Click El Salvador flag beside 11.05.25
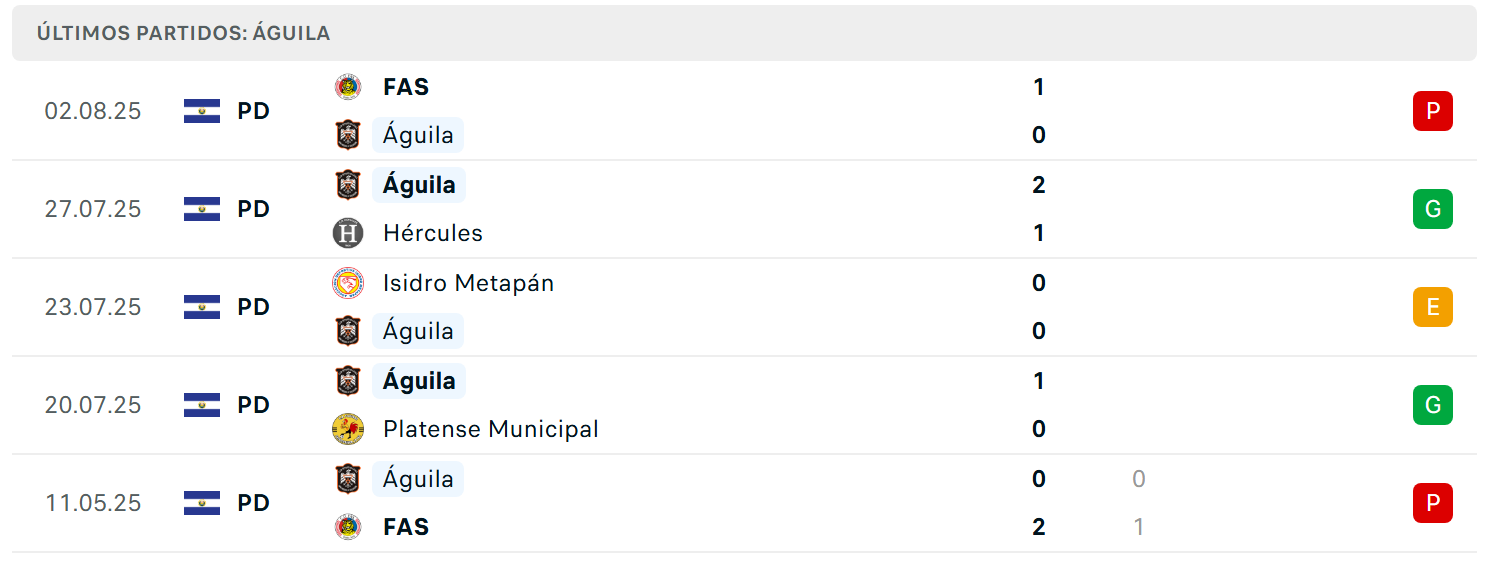1488x566 pixels. tap(202, 503)
